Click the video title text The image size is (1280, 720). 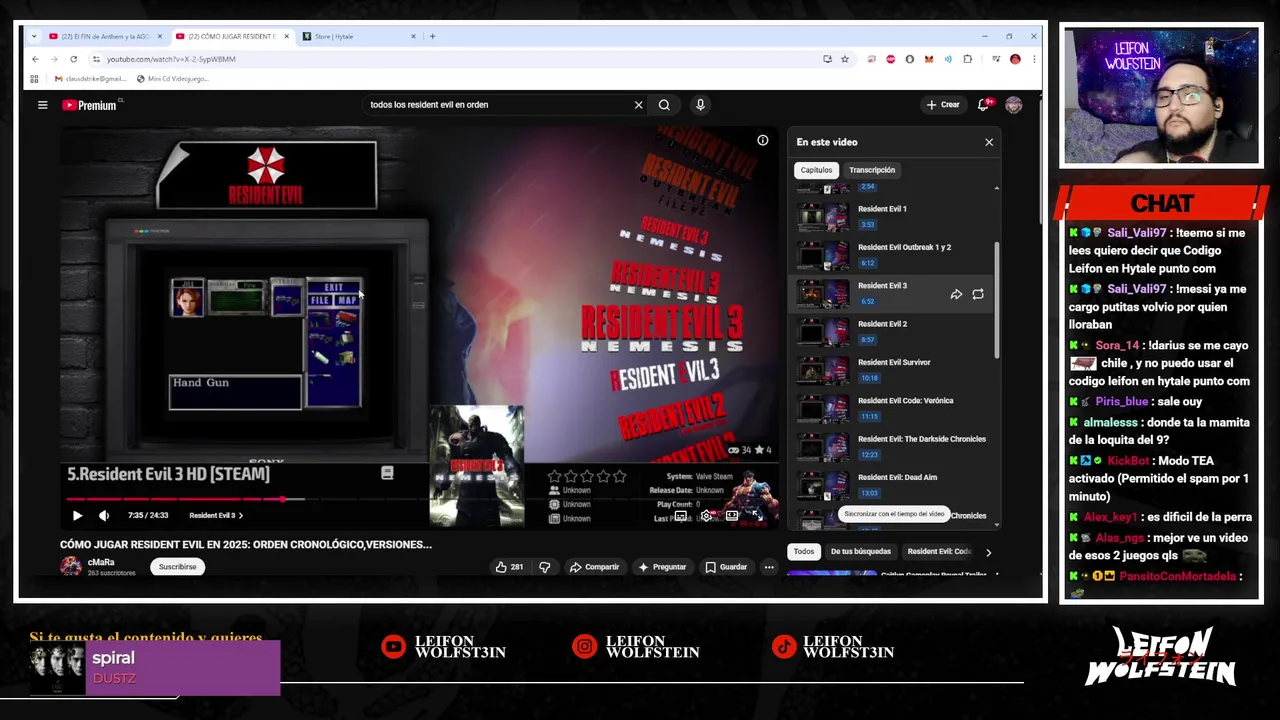pos(246,545)
